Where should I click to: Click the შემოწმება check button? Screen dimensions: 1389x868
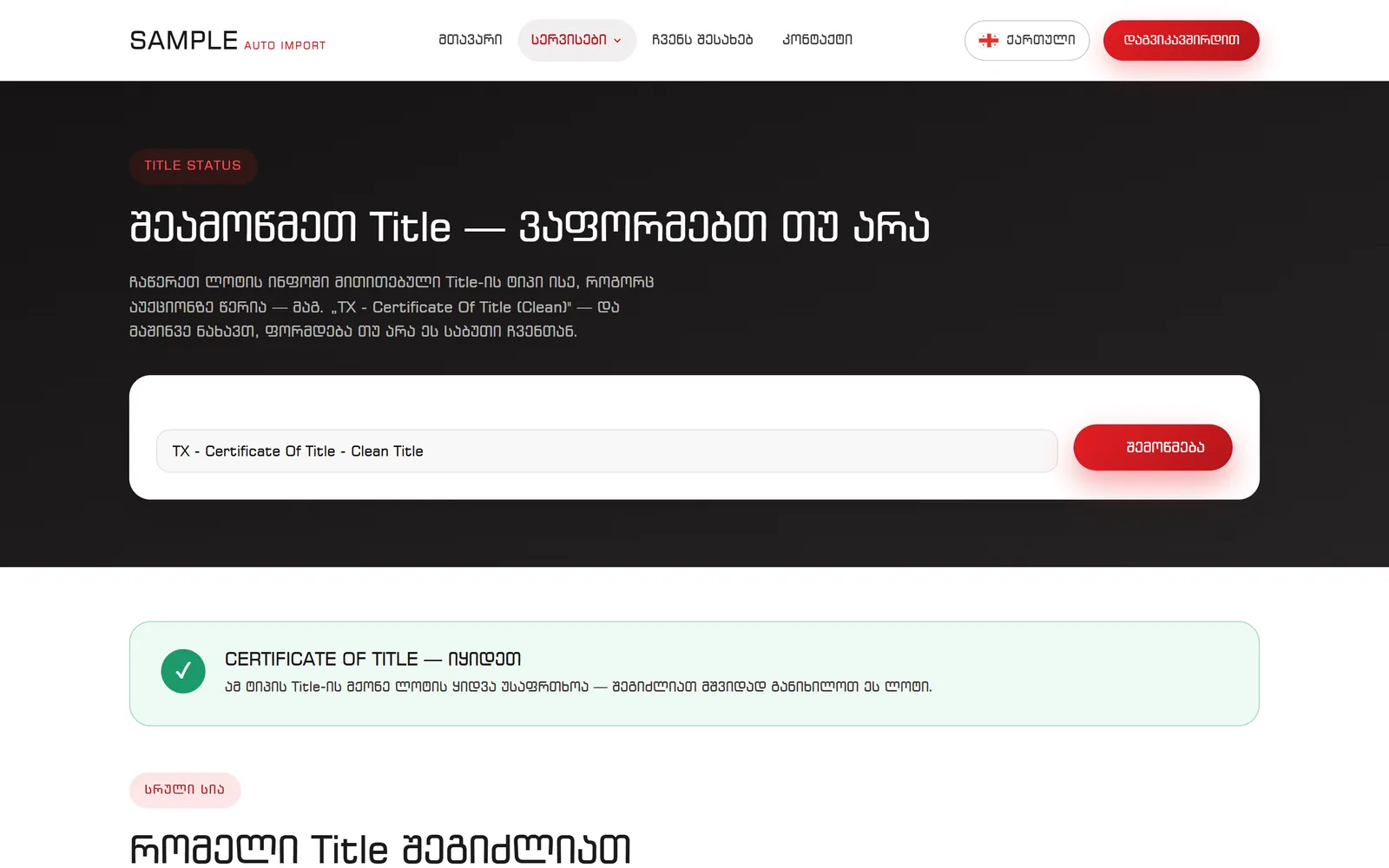click(x=1153, y=447)
